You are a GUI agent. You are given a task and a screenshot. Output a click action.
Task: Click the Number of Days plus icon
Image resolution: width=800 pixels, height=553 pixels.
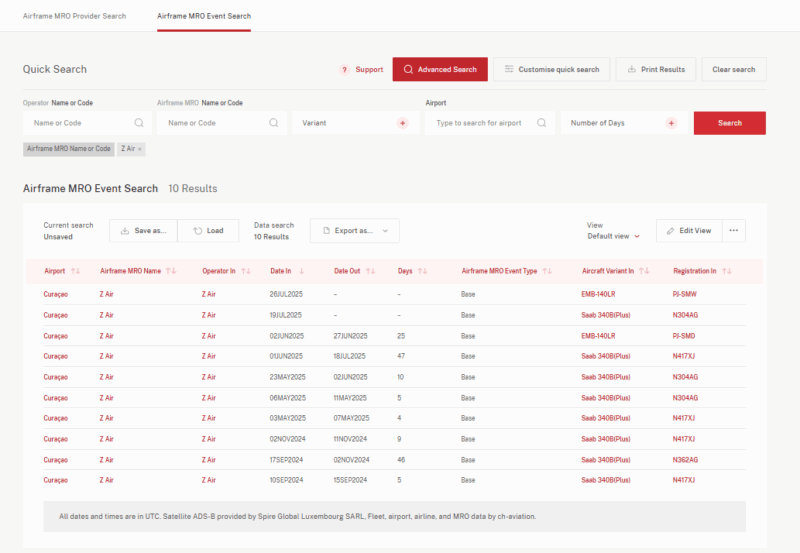(x=671, y=123)
